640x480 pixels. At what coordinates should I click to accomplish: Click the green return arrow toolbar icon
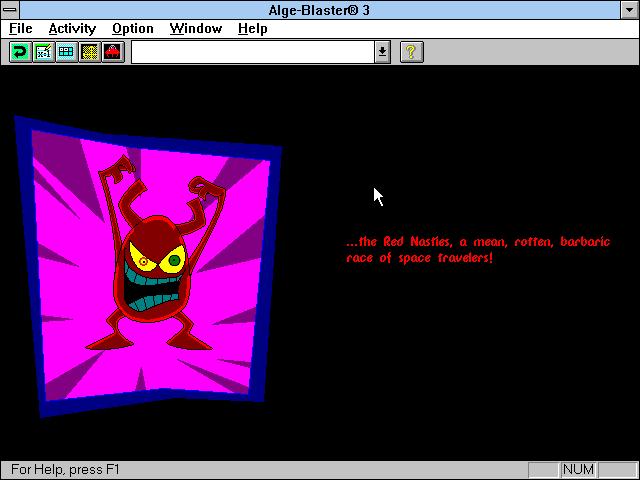click(20, 52)
